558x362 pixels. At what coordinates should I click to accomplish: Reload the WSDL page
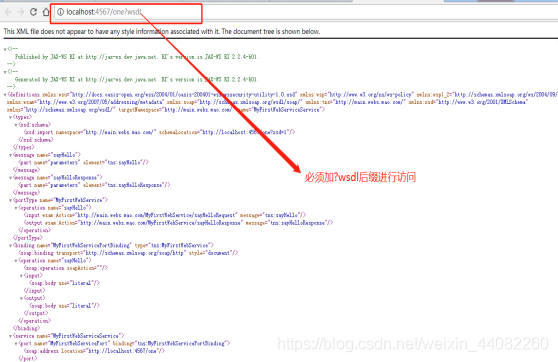click(33, 12)
